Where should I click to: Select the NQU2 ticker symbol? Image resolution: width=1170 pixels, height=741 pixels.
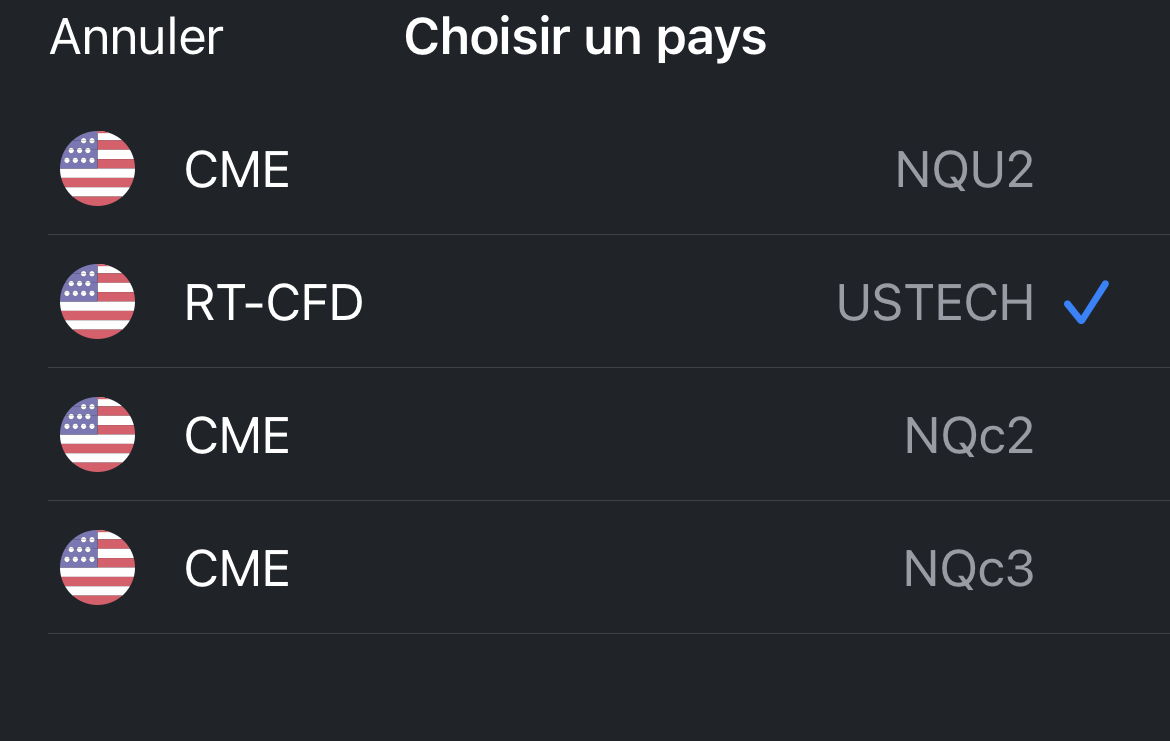pos(964,170)
